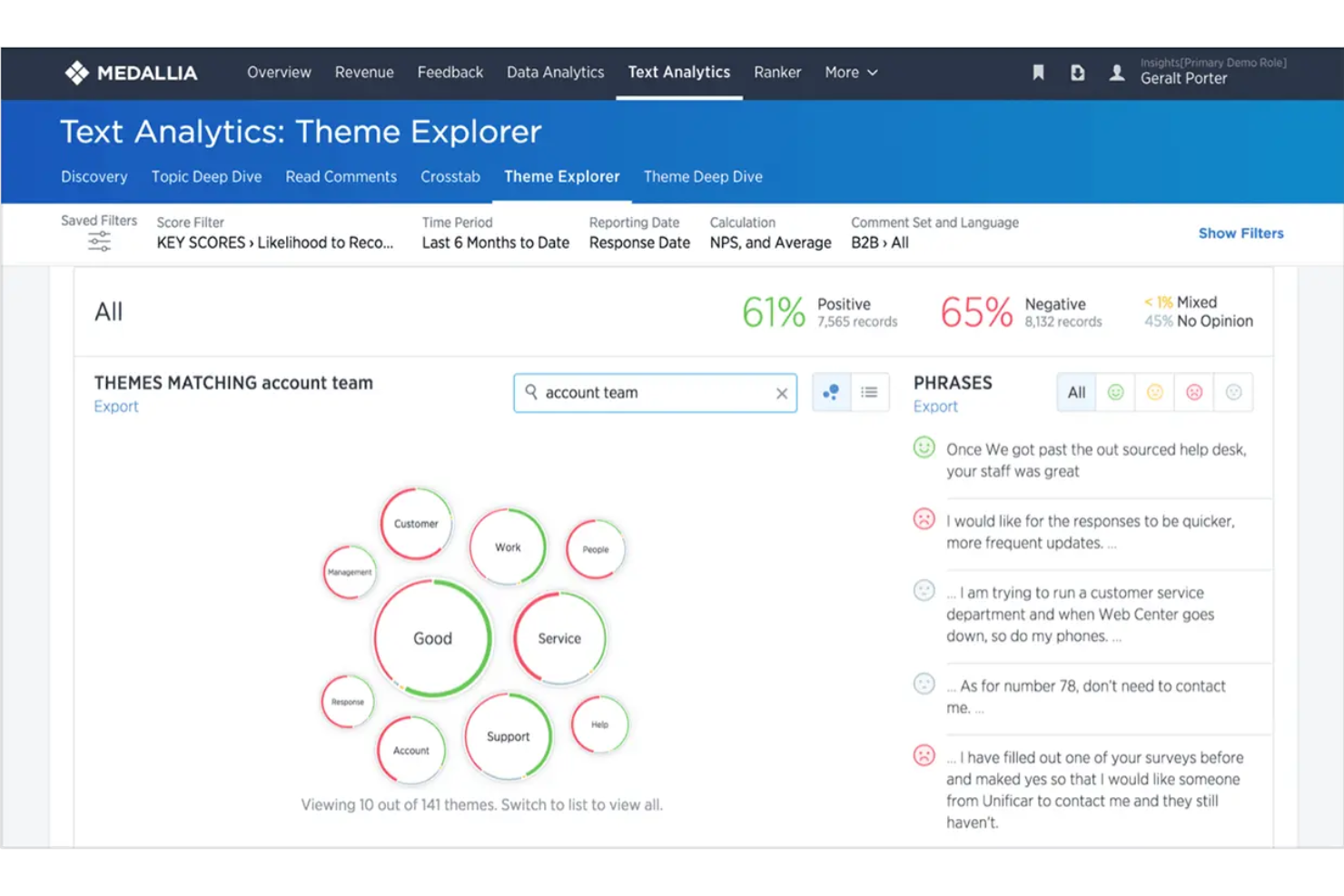Select the All button in phrase sentiment filters
This screenshot has width=1344, height=896.
pyautogui.click(x=1075, y=392)
